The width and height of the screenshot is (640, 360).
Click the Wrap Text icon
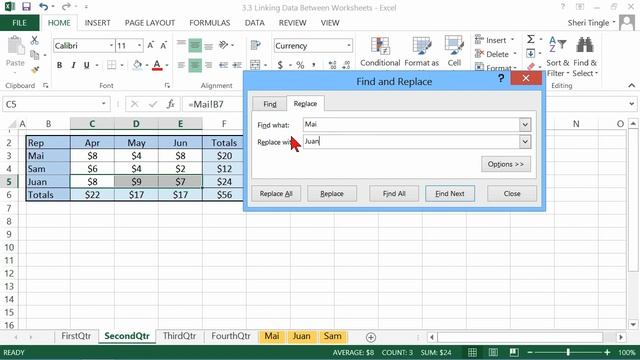256,45
